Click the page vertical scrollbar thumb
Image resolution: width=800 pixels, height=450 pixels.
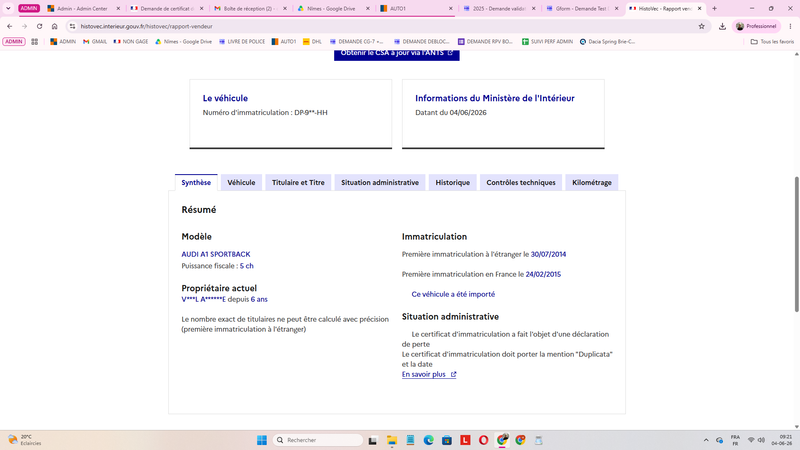point(796,244)
